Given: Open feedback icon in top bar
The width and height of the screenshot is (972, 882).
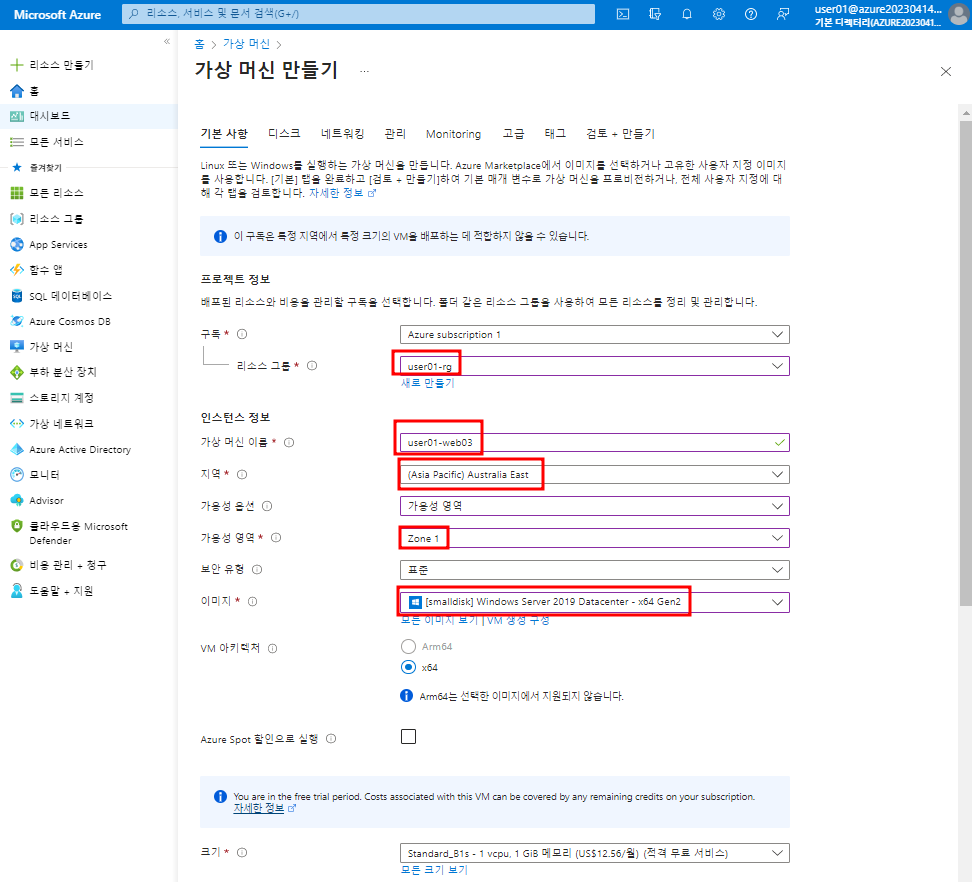Looking at the screenshot, I should pos(783,14).
